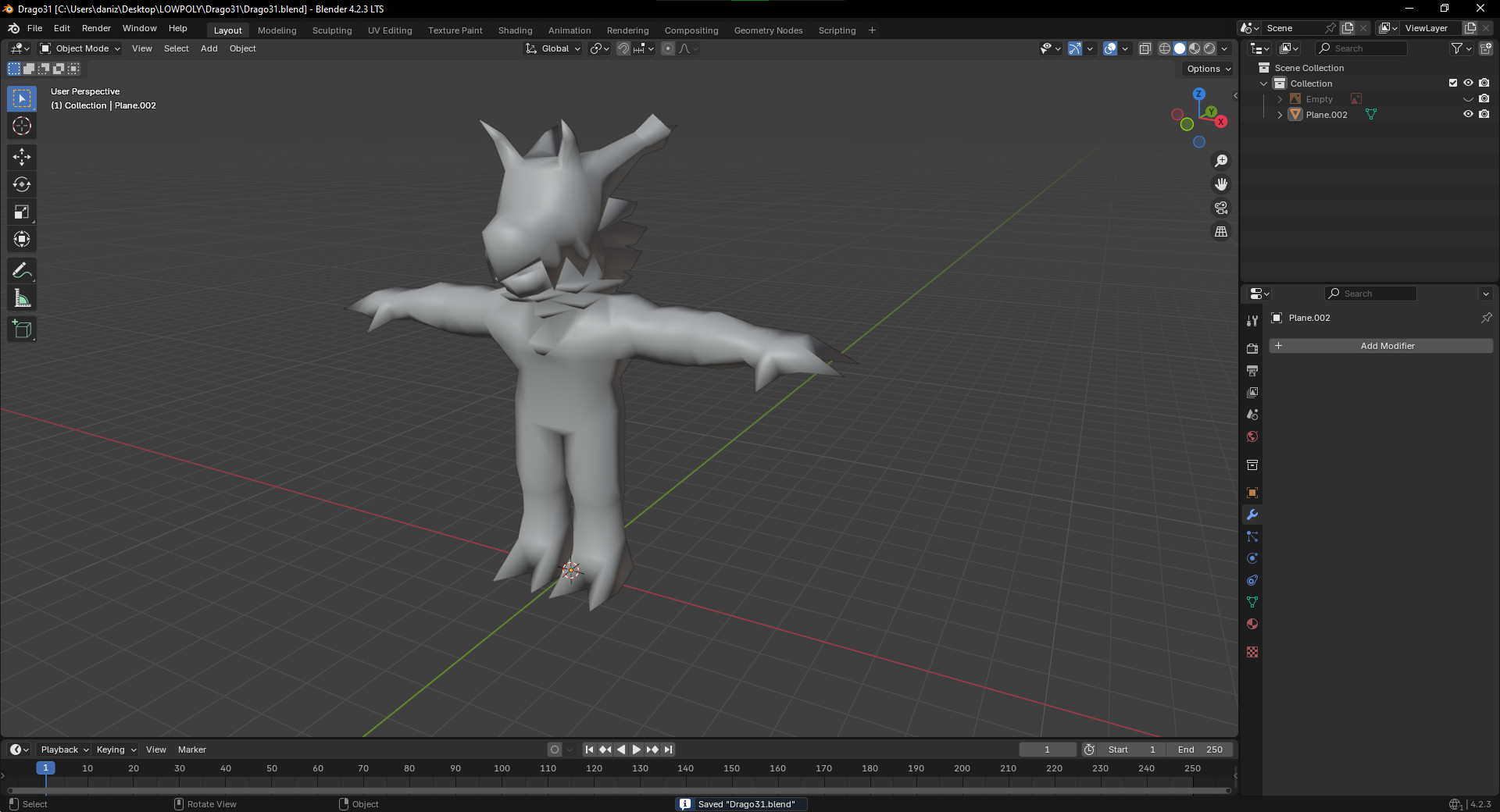The image size is (1500, 812).
Task: Select the Measure tool
Action: point(22,298)
